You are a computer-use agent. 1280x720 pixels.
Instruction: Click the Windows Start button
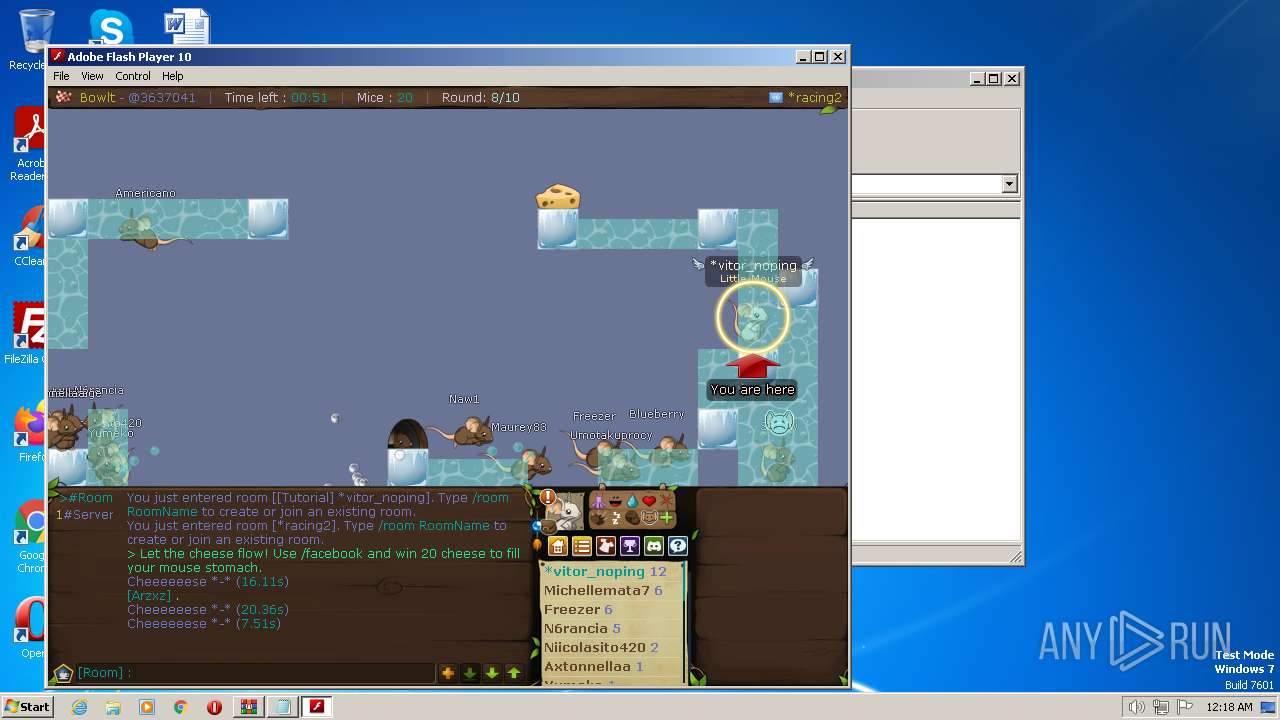(27, 706)
